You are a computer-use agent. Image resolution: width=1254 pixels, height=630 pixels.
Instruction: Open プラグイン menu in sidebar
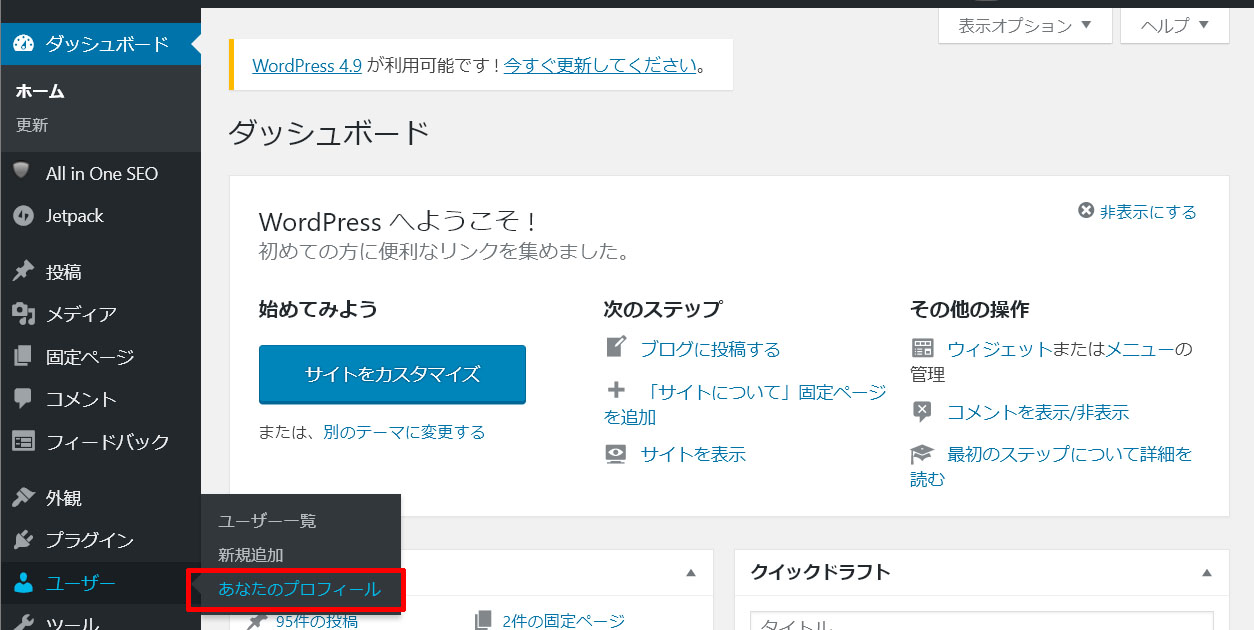click(x=100, y=540)
